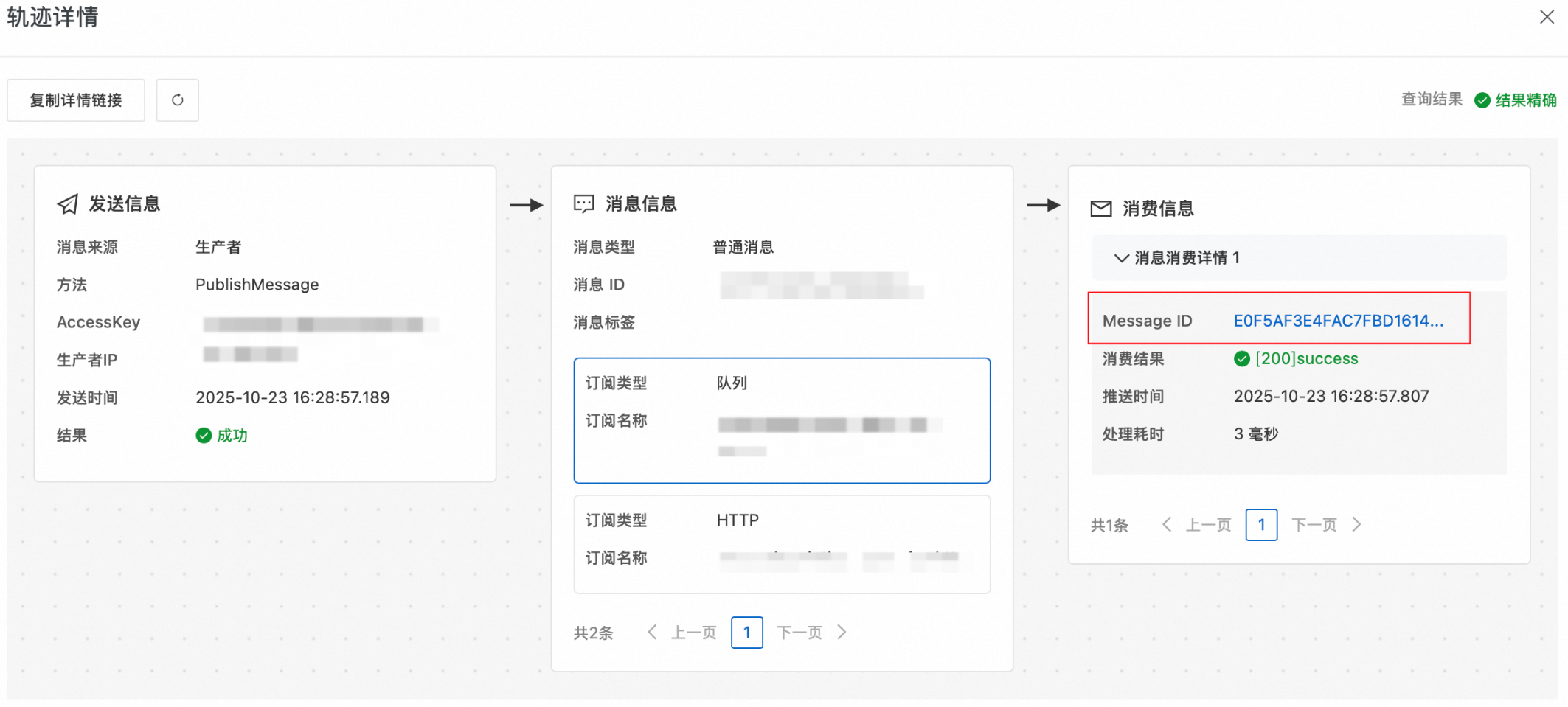Click the 共1条 total count text
The width and height of the screenshot is (1568, 707).
pos(1110,526)
